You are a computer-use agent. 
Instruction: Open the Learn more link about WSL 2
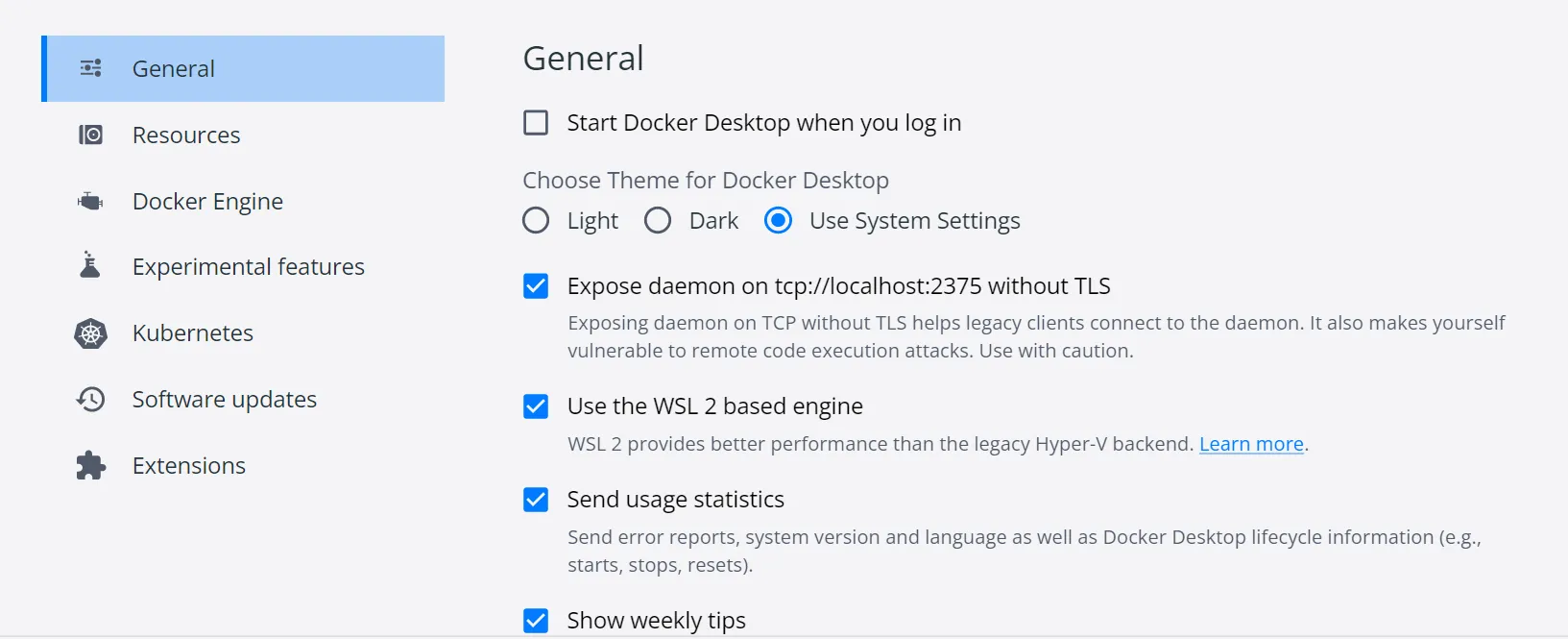[x=1251, y=444]
